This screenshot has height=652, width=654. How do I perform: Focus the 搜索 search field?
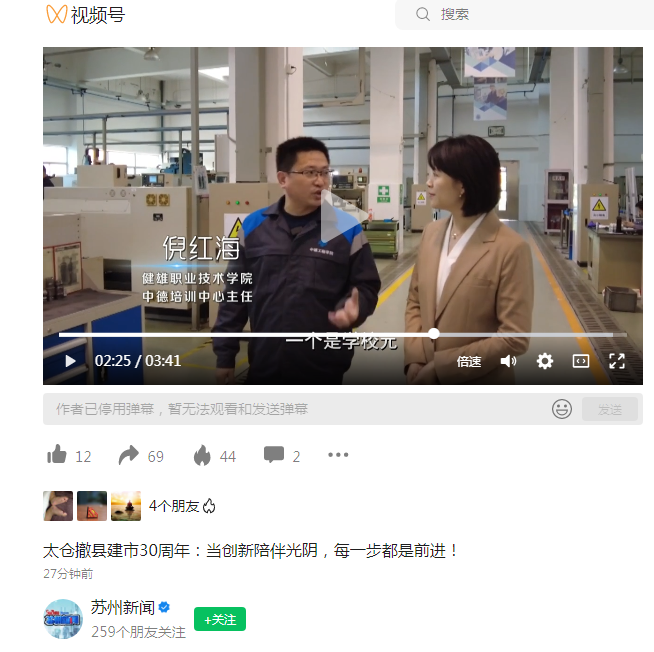click(525, 15)
